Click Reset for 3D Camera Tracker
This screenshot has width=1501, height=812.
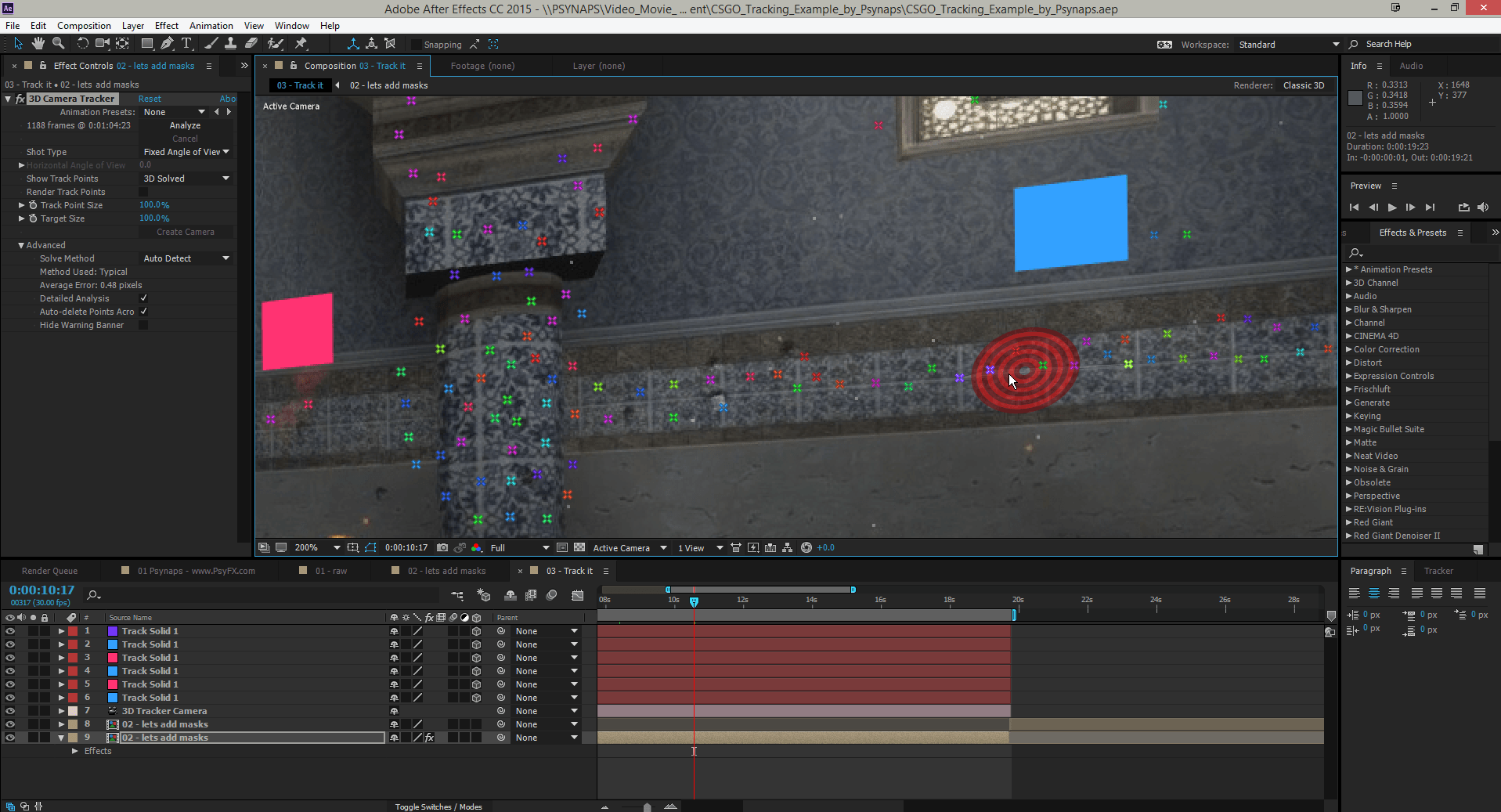pos(150,99)
